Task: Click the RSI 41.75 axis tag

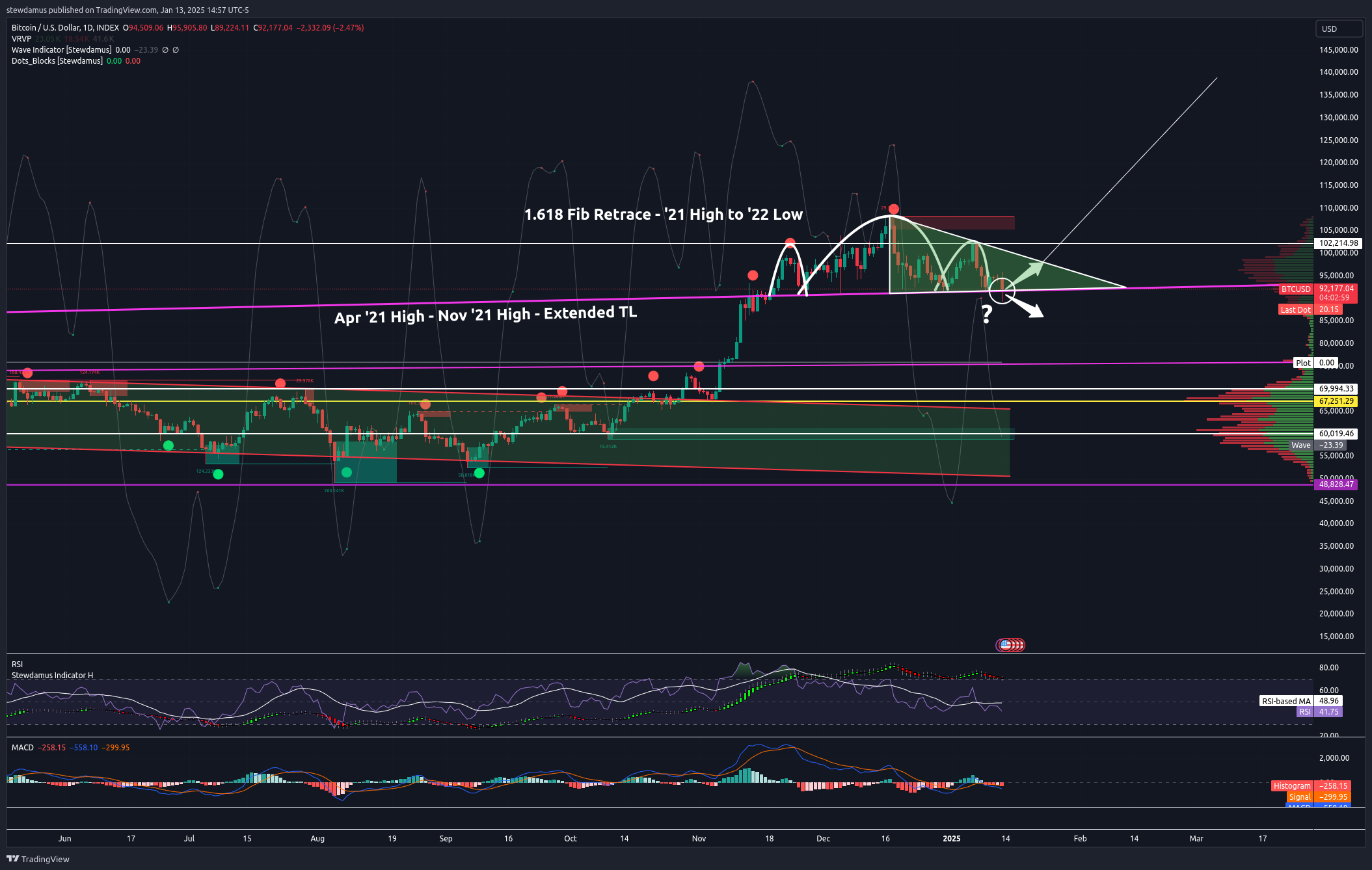Action: pos(1328,712)
